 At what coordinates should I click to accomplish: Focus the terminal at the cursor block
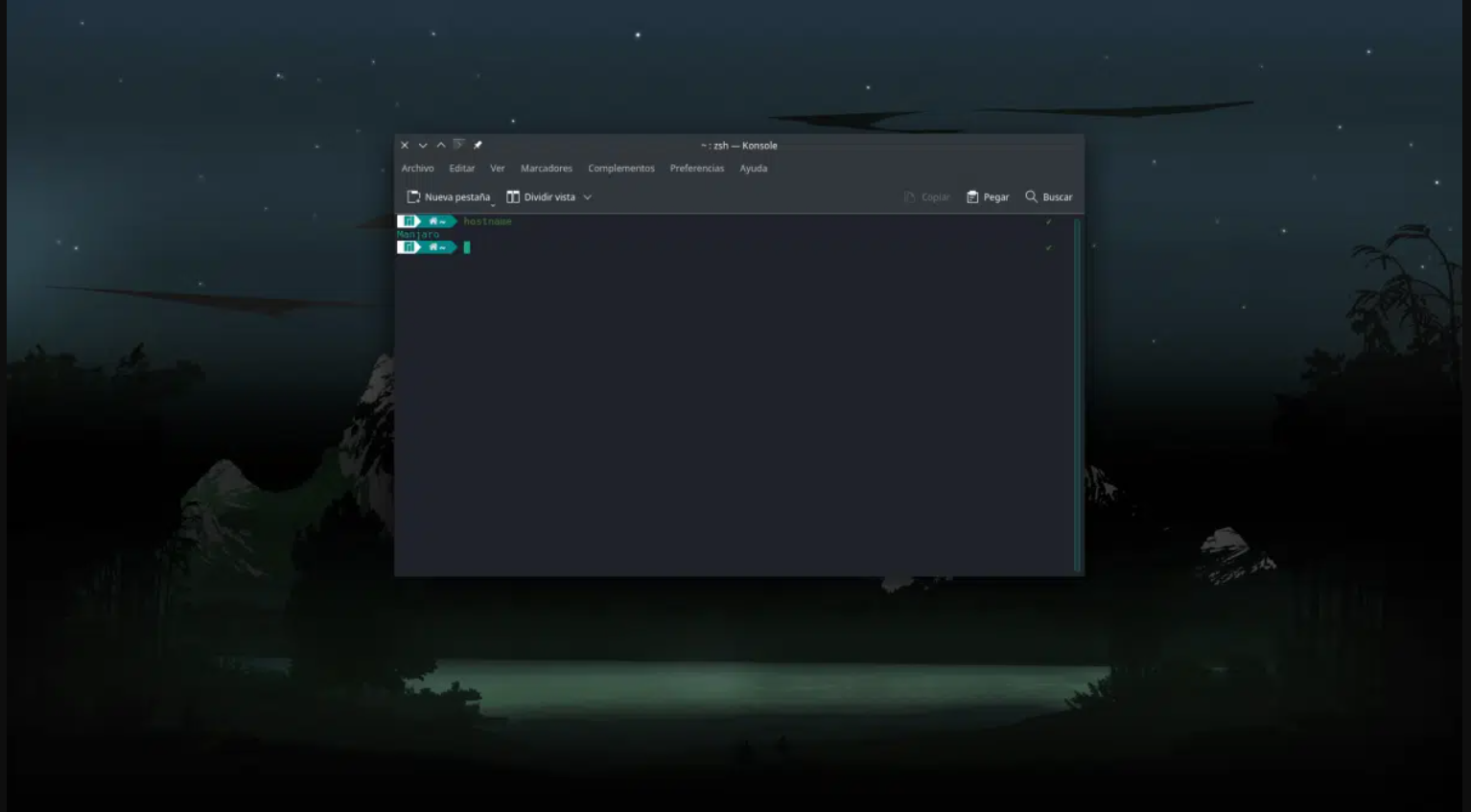[467, 247]
